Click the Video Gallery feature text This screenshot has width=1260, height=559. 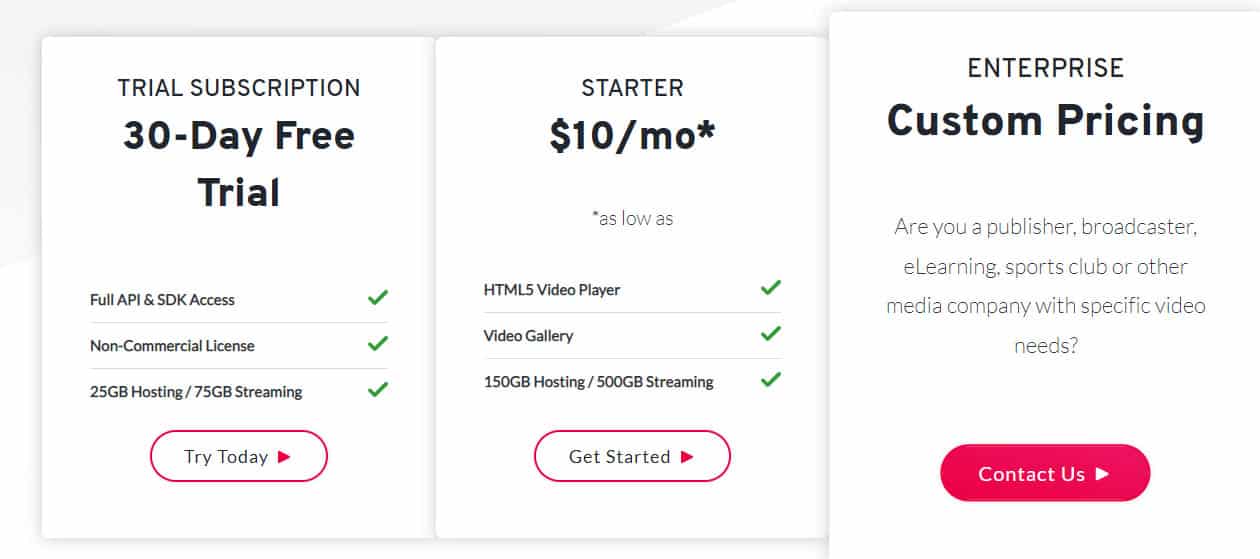tap(528, 336)
